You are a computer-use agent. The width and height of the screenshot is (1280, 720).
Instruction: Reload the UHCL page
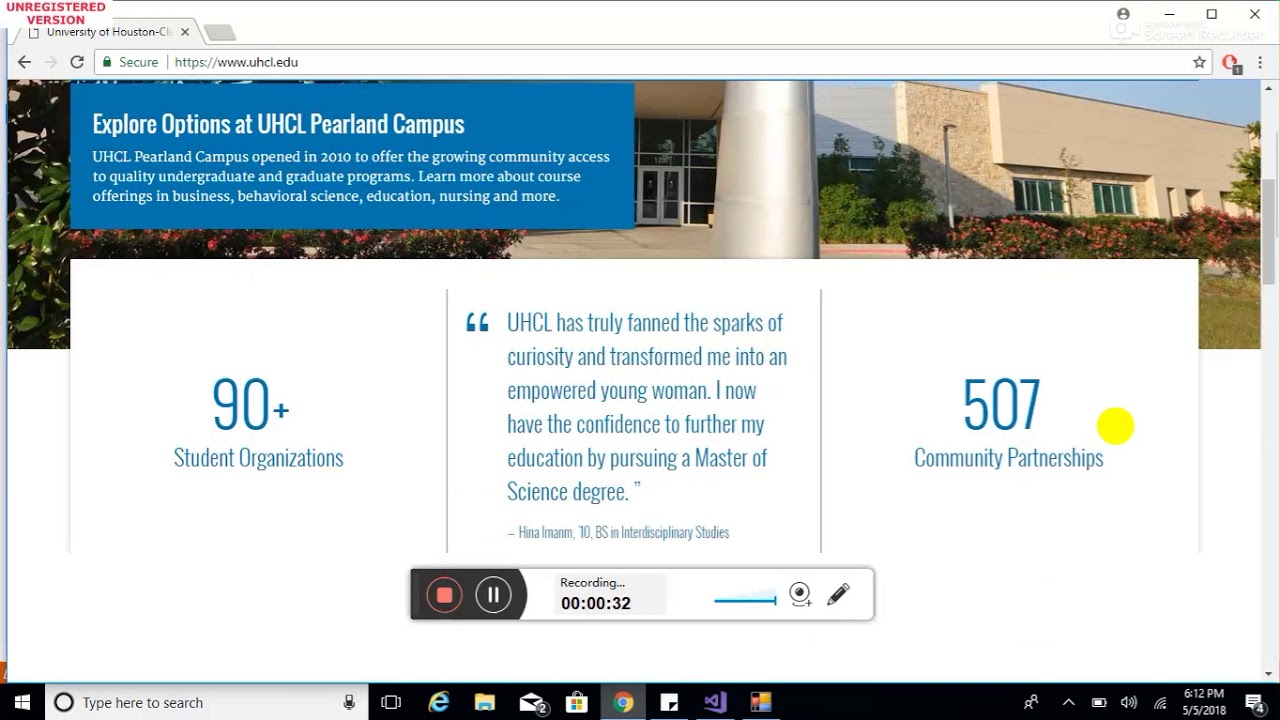coord(77,62)
